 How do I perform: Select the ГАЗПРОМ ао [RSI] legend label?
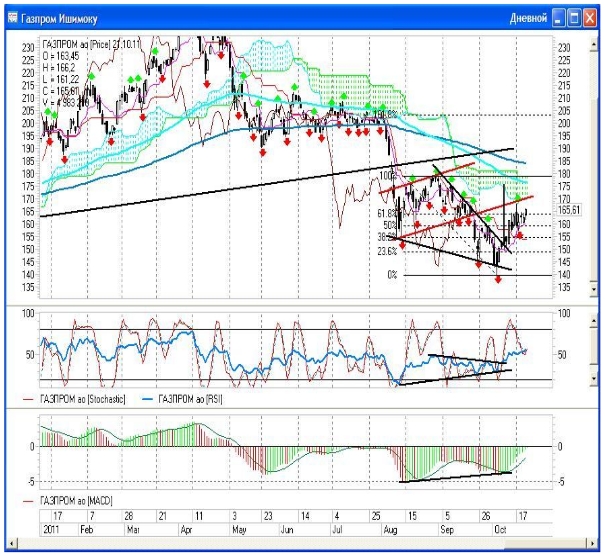[190, 399]
